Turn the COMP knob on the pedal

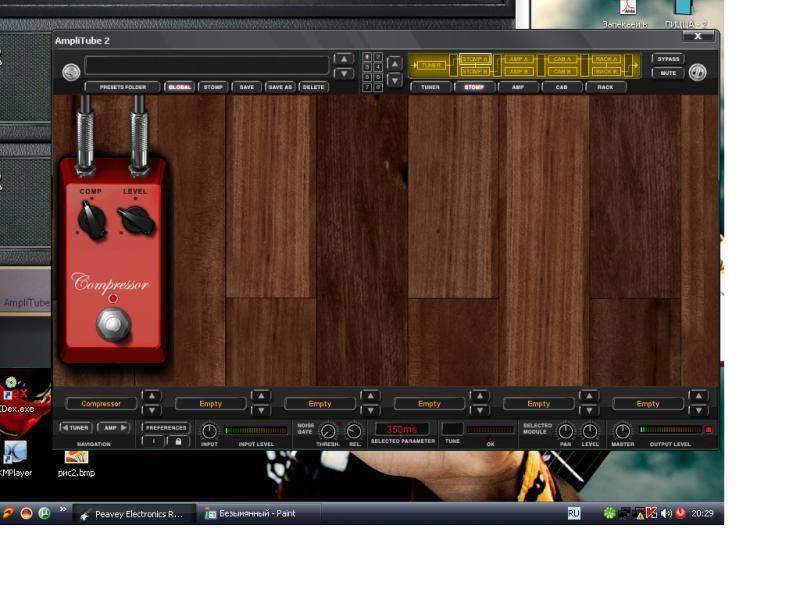tap(91, 219)
